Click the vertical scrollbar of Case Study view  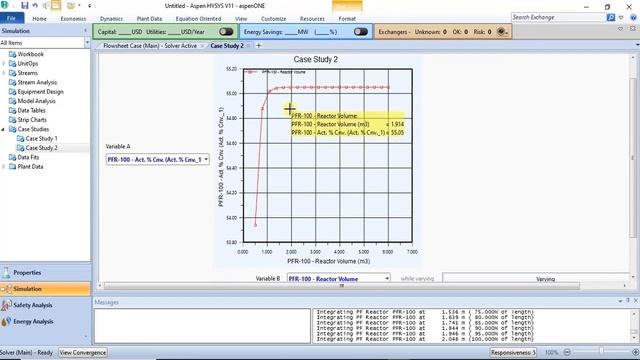point(633,157)
